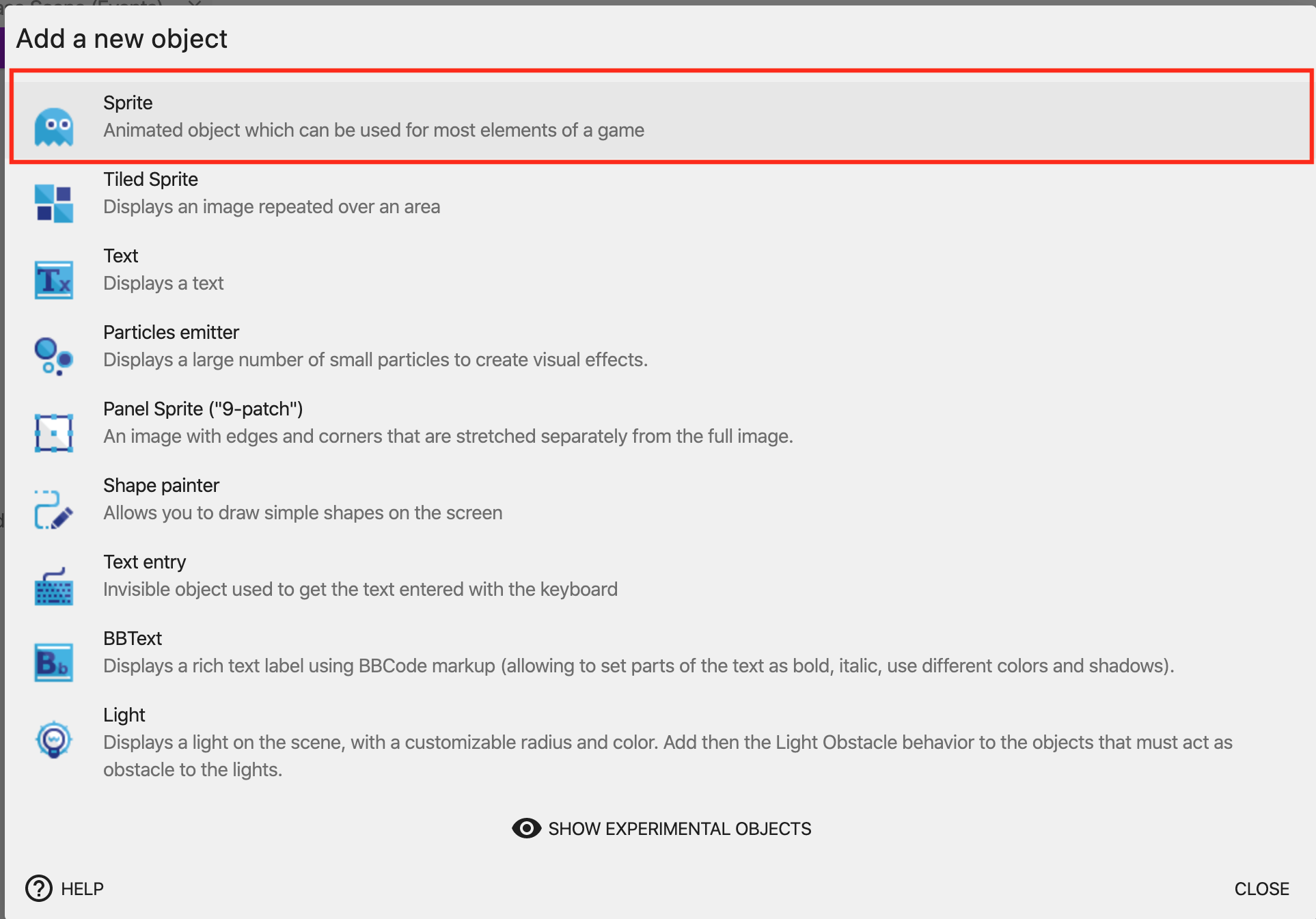This screenshot has width=1316, height=919.
Task: Pick the Shape painter object
Action: tap(161, 486)
